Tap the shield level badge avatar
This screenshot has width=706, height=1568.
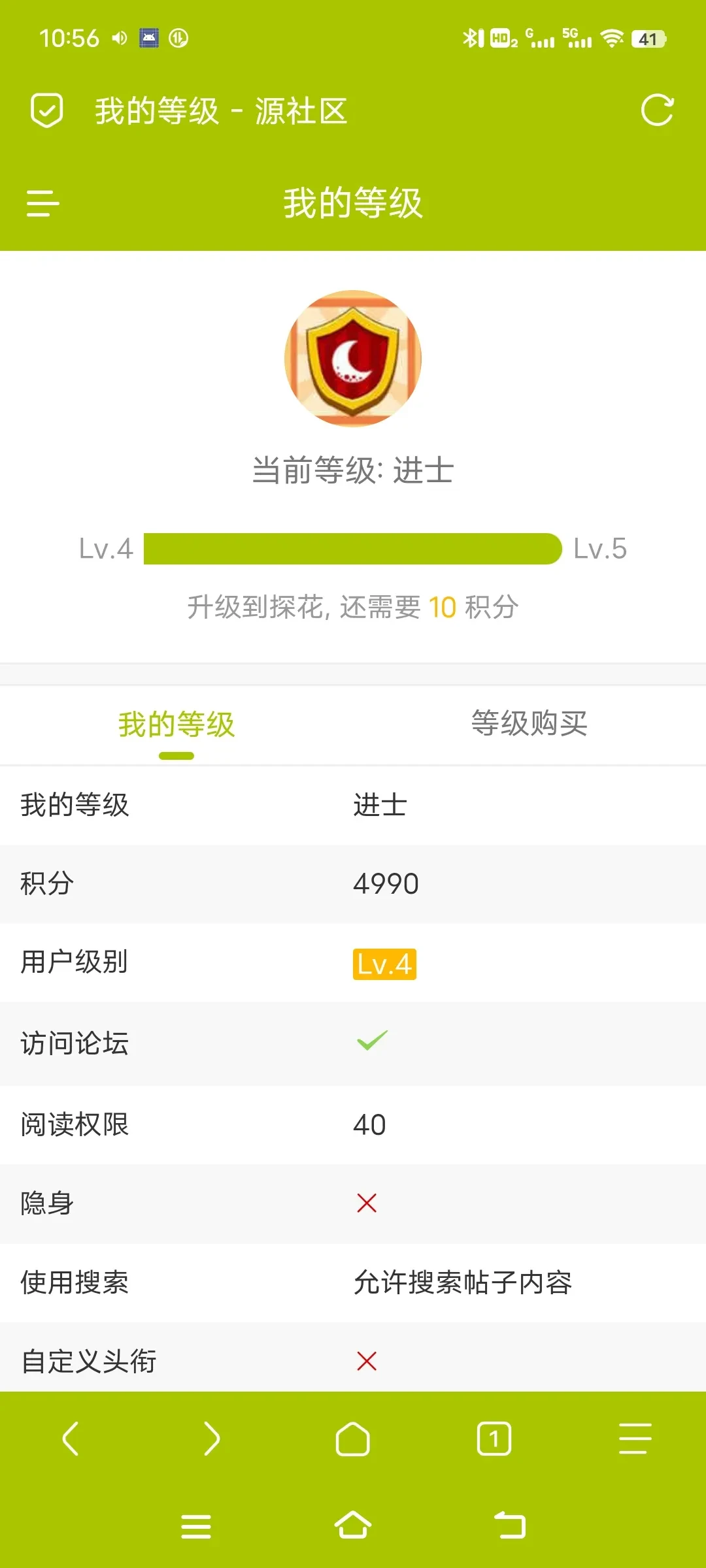click(x=353, y=359)
